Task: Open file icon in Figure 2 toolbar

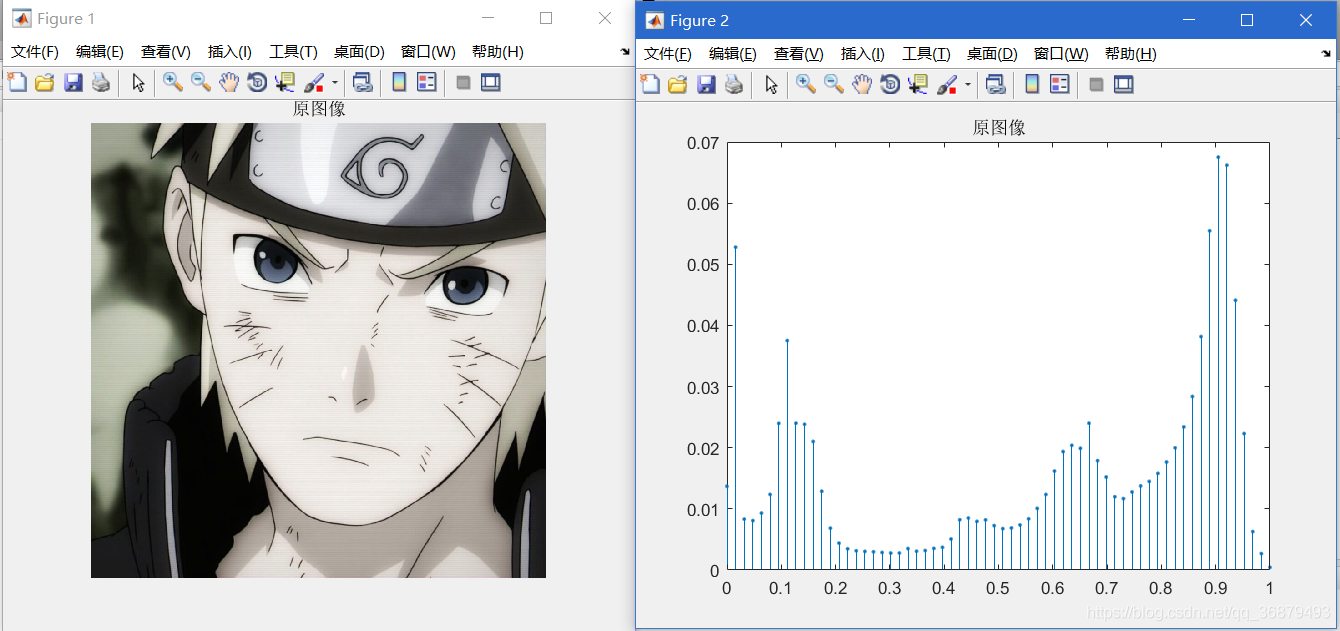Action: click(x=677, y=84)
